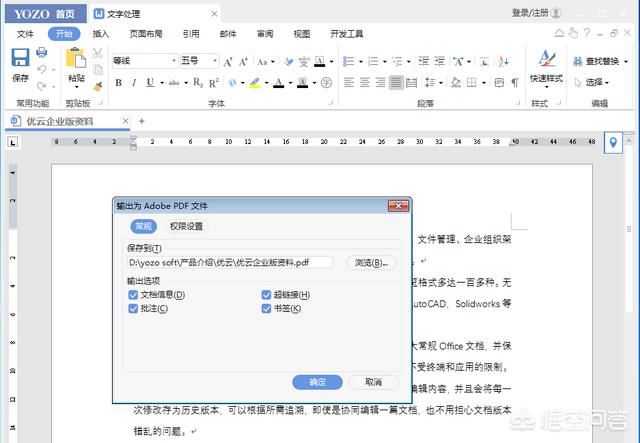Go to the YOZO 首页 home tab

coord(46,14)
